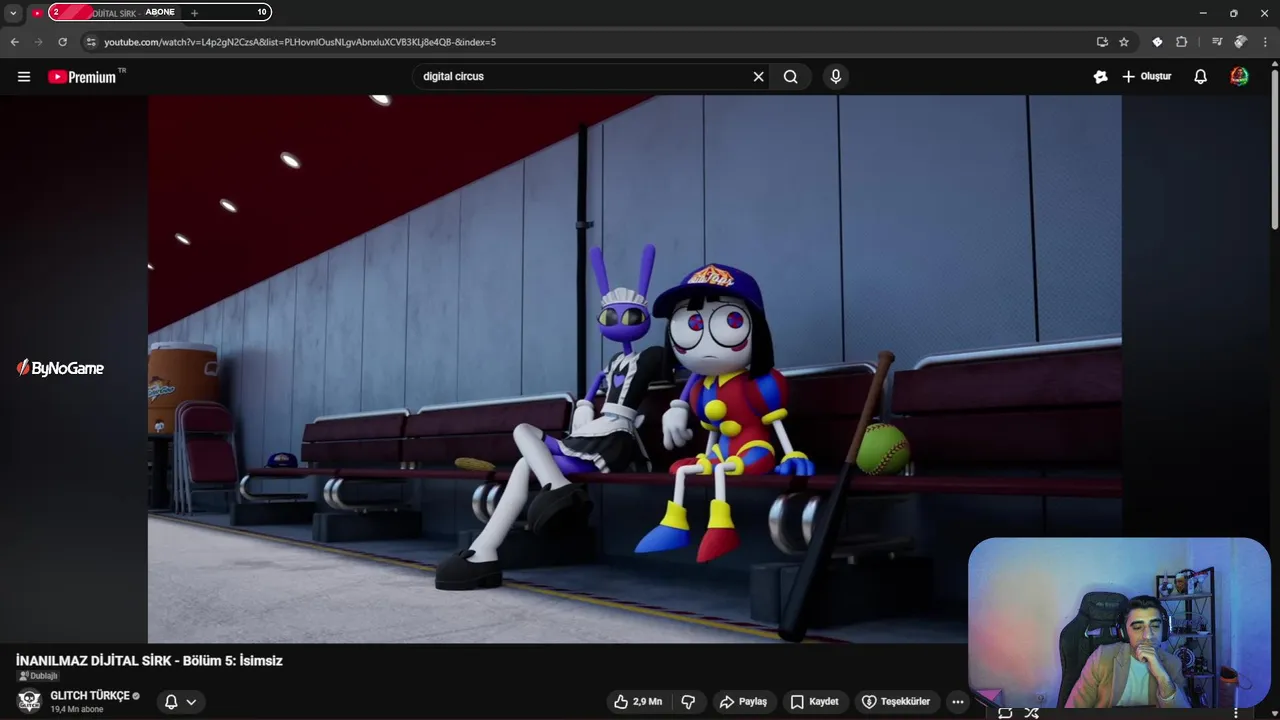Open the extension icon left of the puzzle-piece icon
1280x720 pixels.
pyautogui.click(x=1157, y=42)
